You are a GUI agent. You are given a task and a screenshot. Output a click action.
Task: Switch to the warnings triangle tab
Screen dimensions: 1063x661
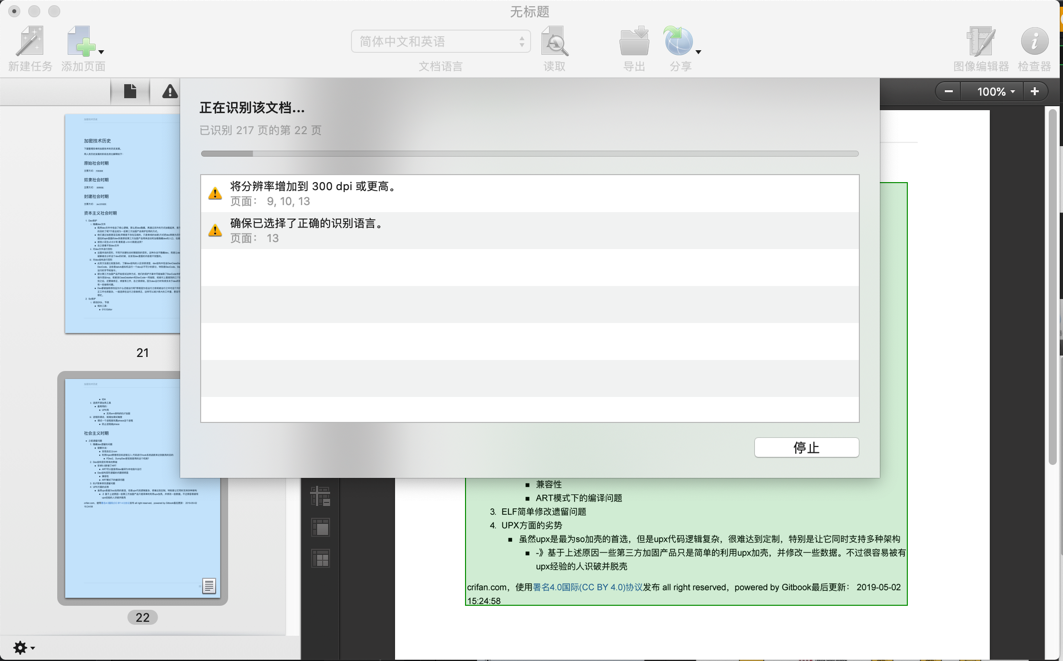tap(169, 91)
